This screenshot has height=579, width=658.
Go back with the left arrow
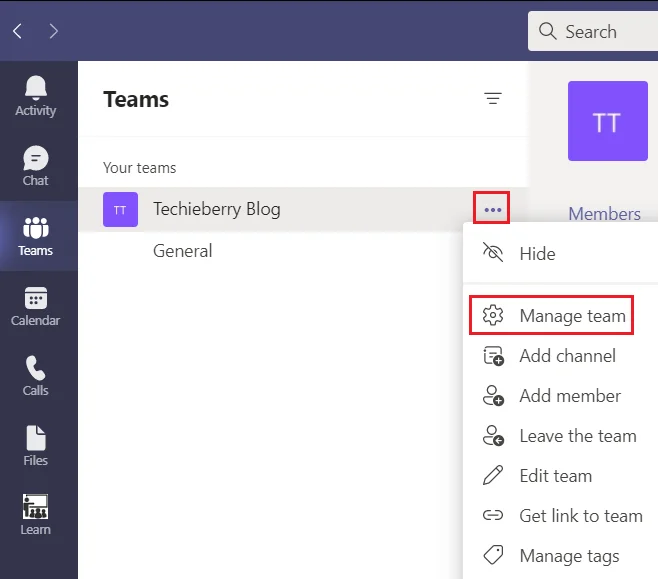coord(17,31)
